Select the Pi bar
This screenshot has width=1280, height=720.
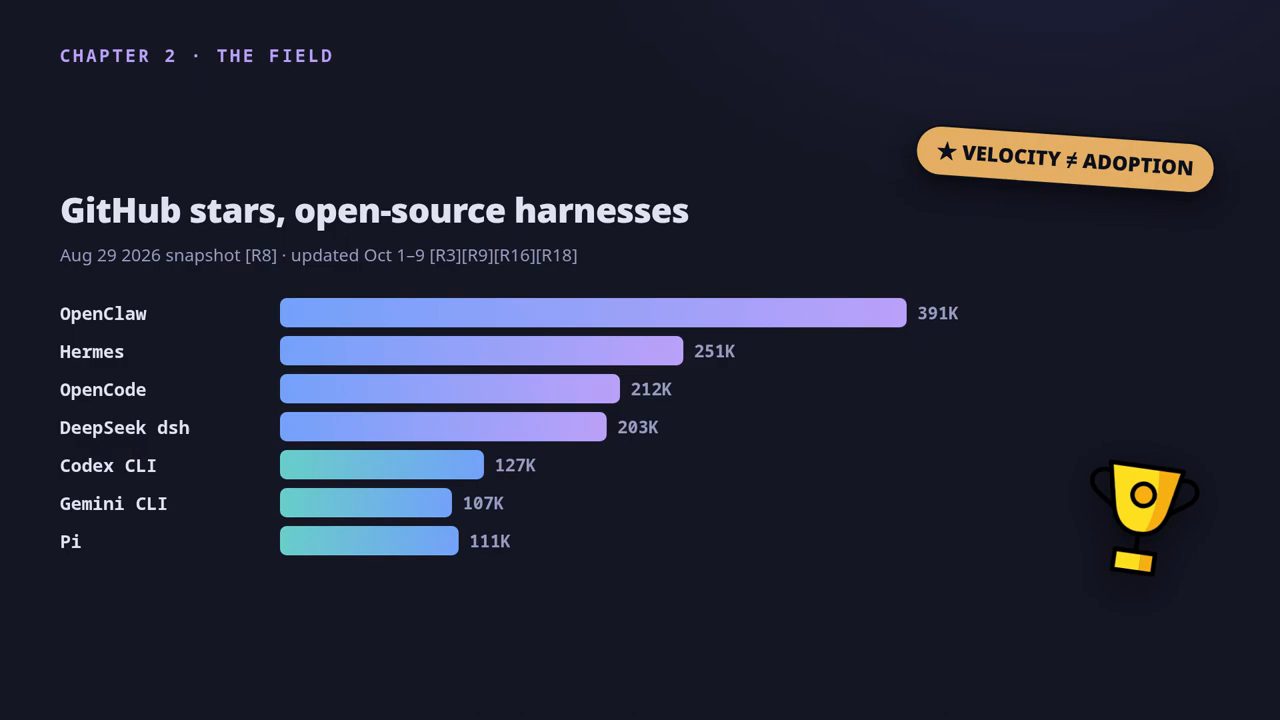pos(369,541)
